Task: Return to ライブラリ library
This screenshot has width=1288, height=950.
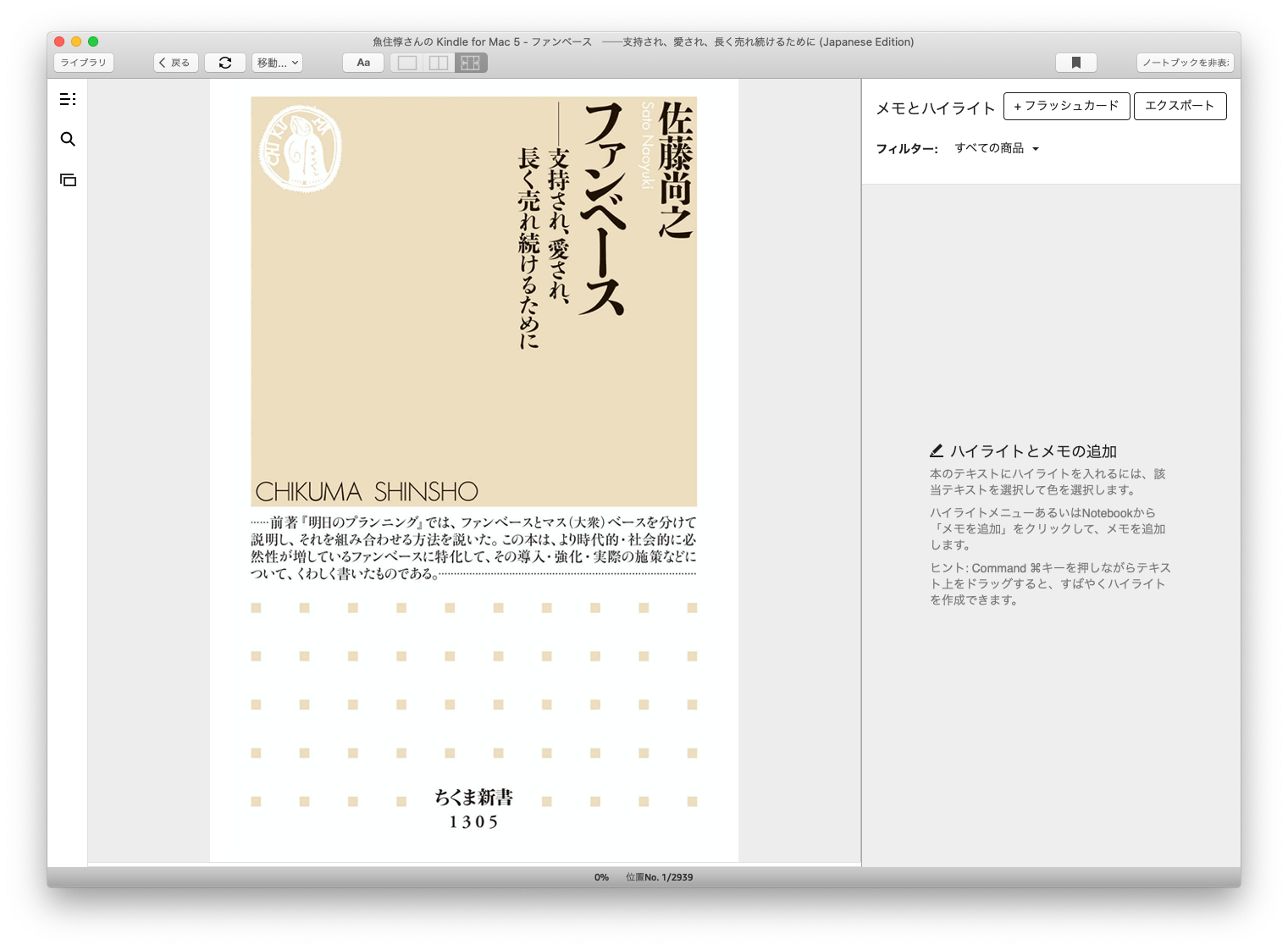Action: [x=84, y=63]
